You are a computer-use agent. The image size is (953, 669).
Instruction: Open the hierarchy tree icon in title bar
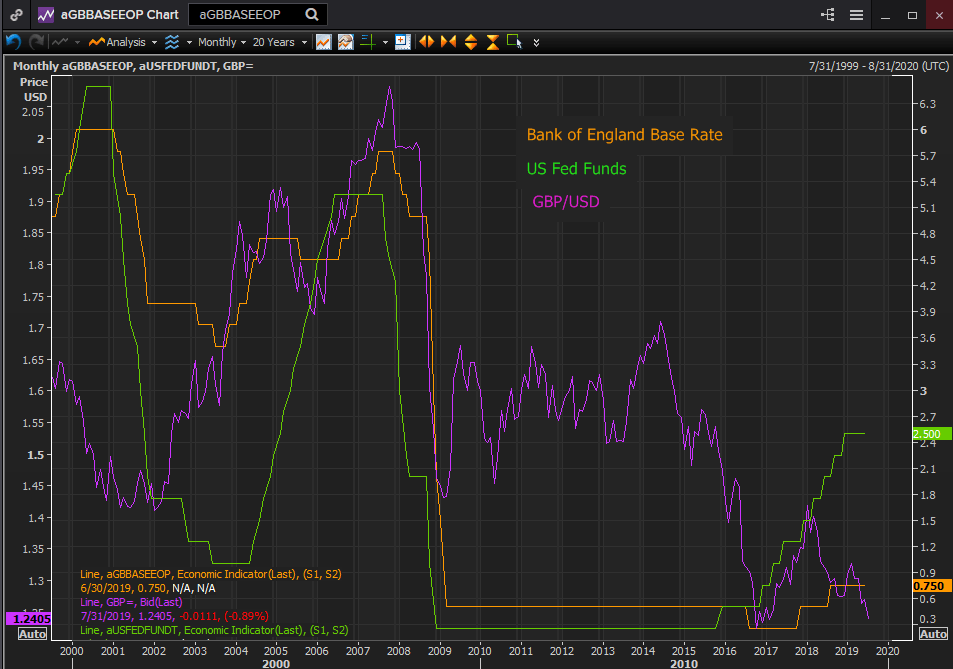click(827, 15)
